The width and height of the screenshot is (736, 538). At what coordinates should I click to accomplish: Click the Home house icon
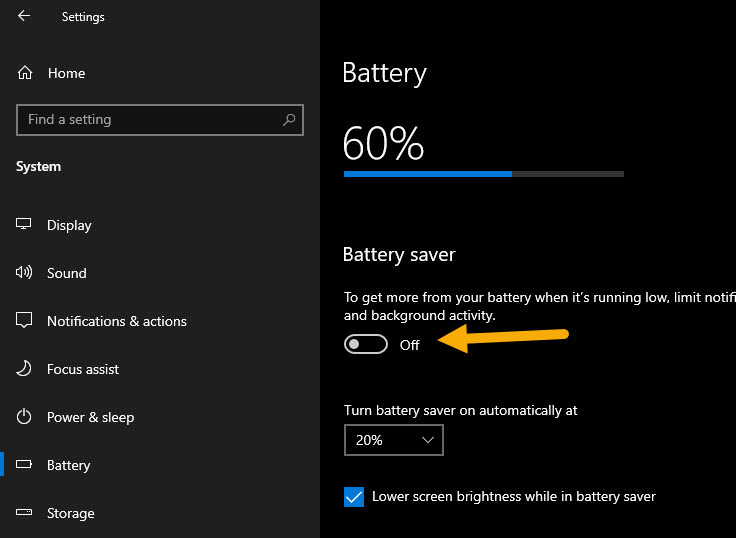25,73
